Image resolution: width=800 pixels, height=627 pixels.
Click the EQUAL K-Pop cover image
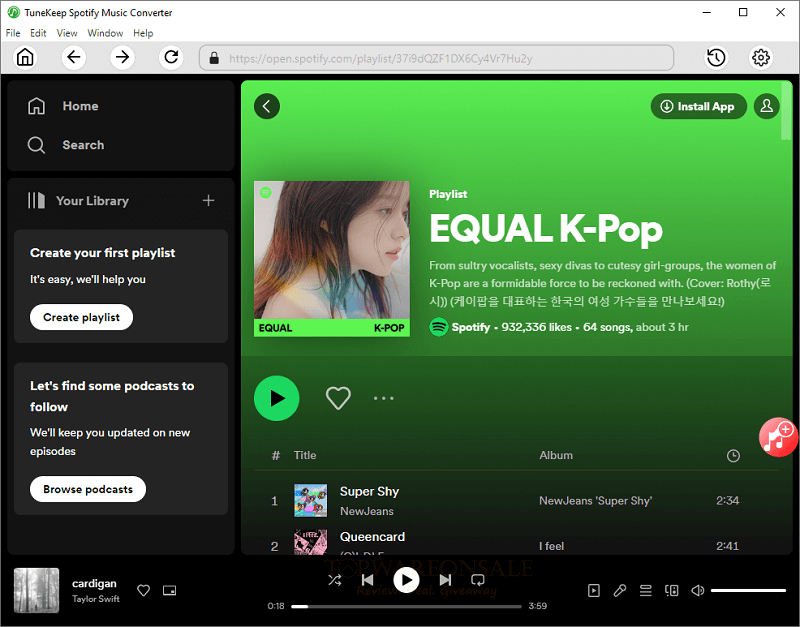click(x=332, y=259)
